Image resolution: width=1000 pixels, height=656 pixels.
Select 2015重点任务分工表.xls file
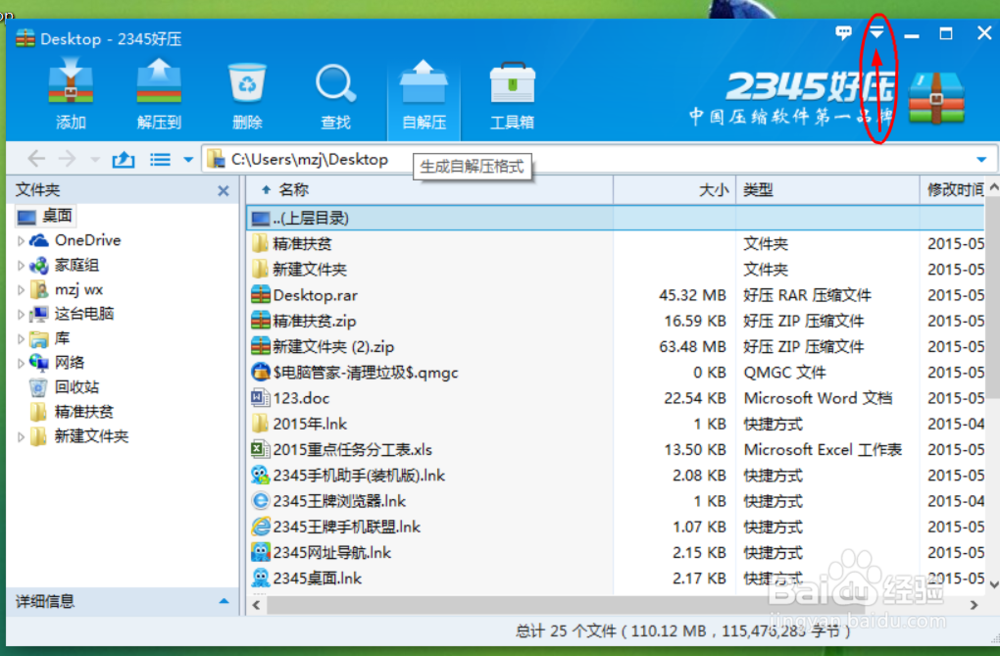click(615, 449)
